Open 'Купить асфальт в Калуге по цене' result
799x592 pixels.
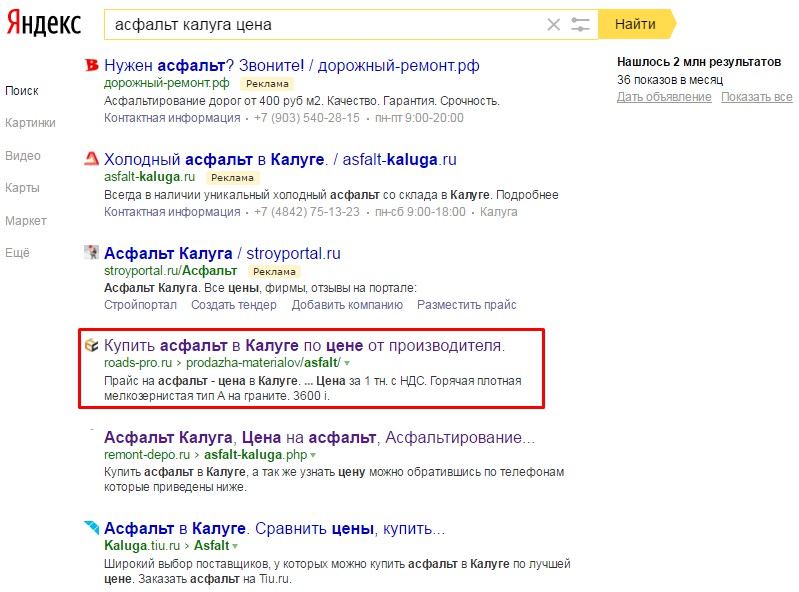point(304,345)
